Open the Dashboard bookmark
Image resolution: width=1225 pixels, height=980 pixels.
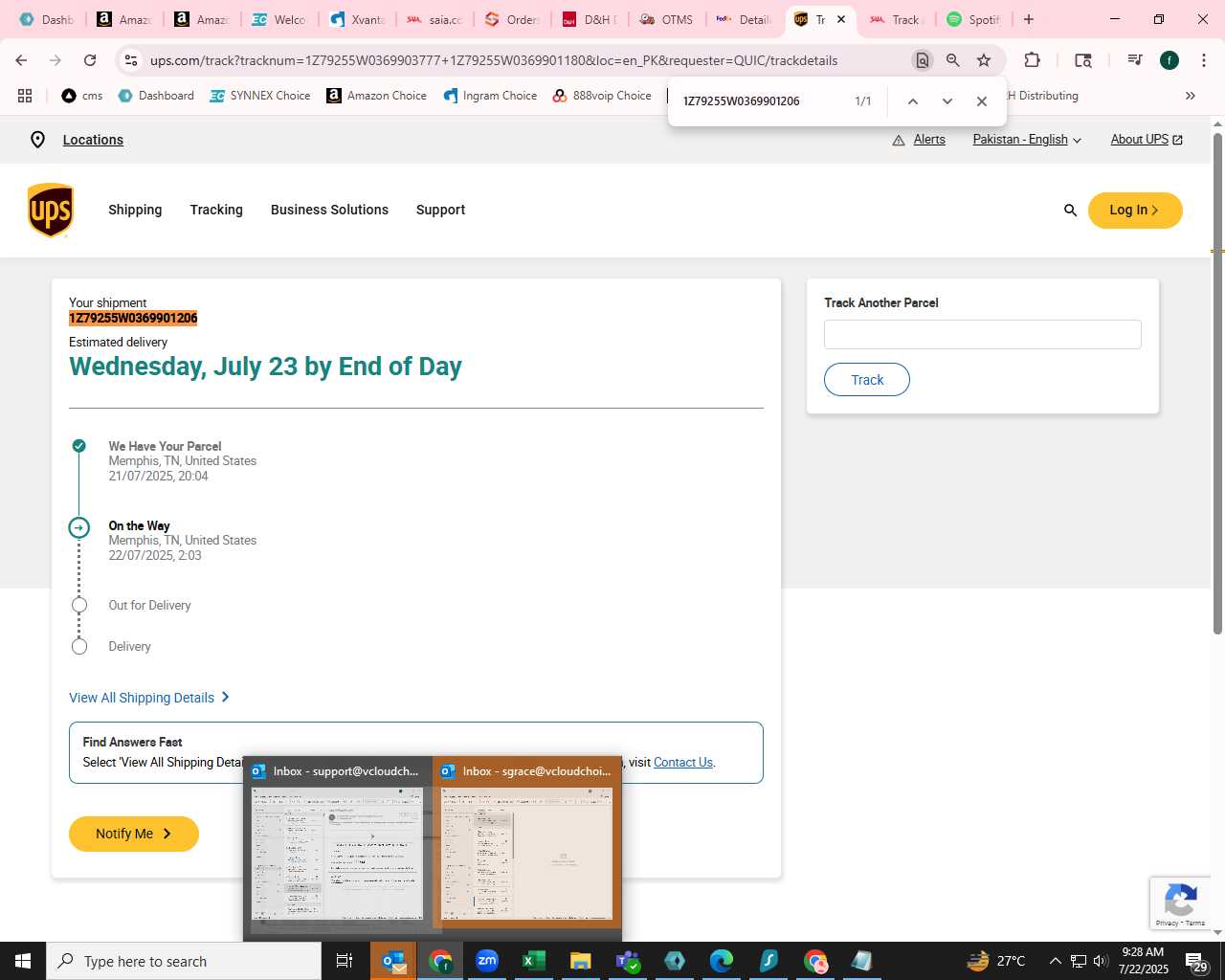coord(156,96)
